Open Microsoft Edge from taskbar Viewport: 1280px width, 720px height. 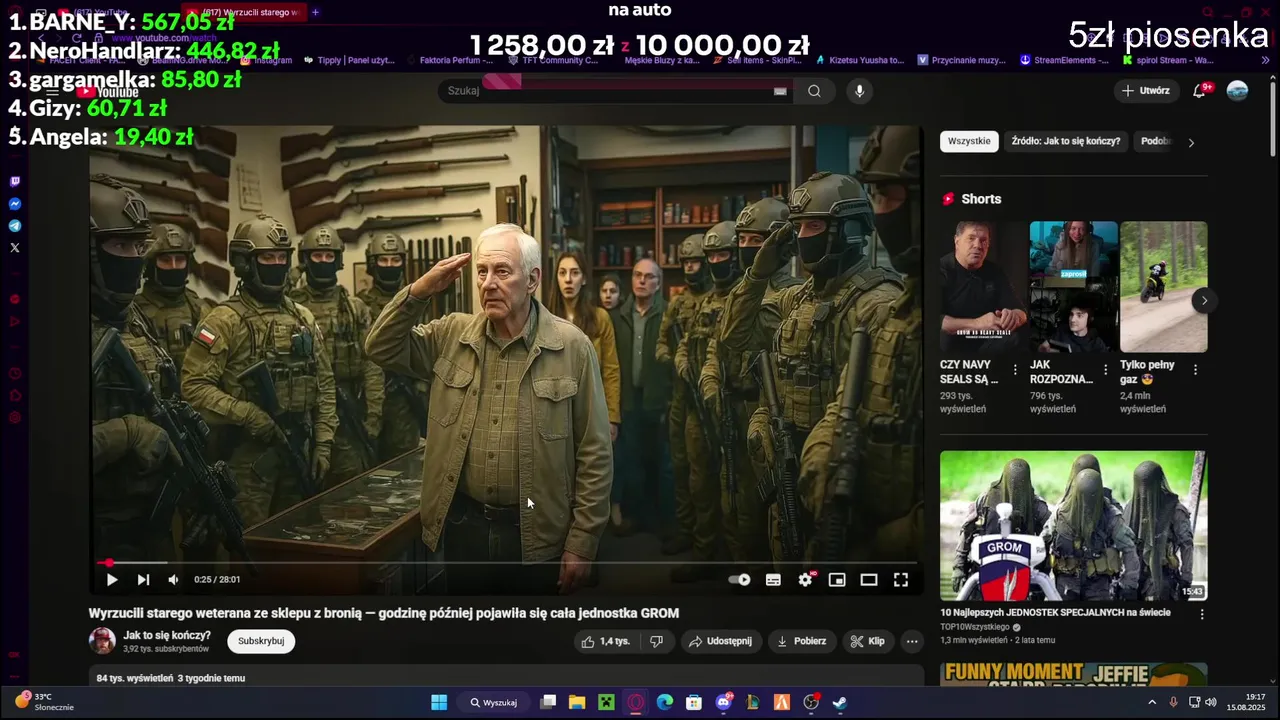tap(665, 702)
